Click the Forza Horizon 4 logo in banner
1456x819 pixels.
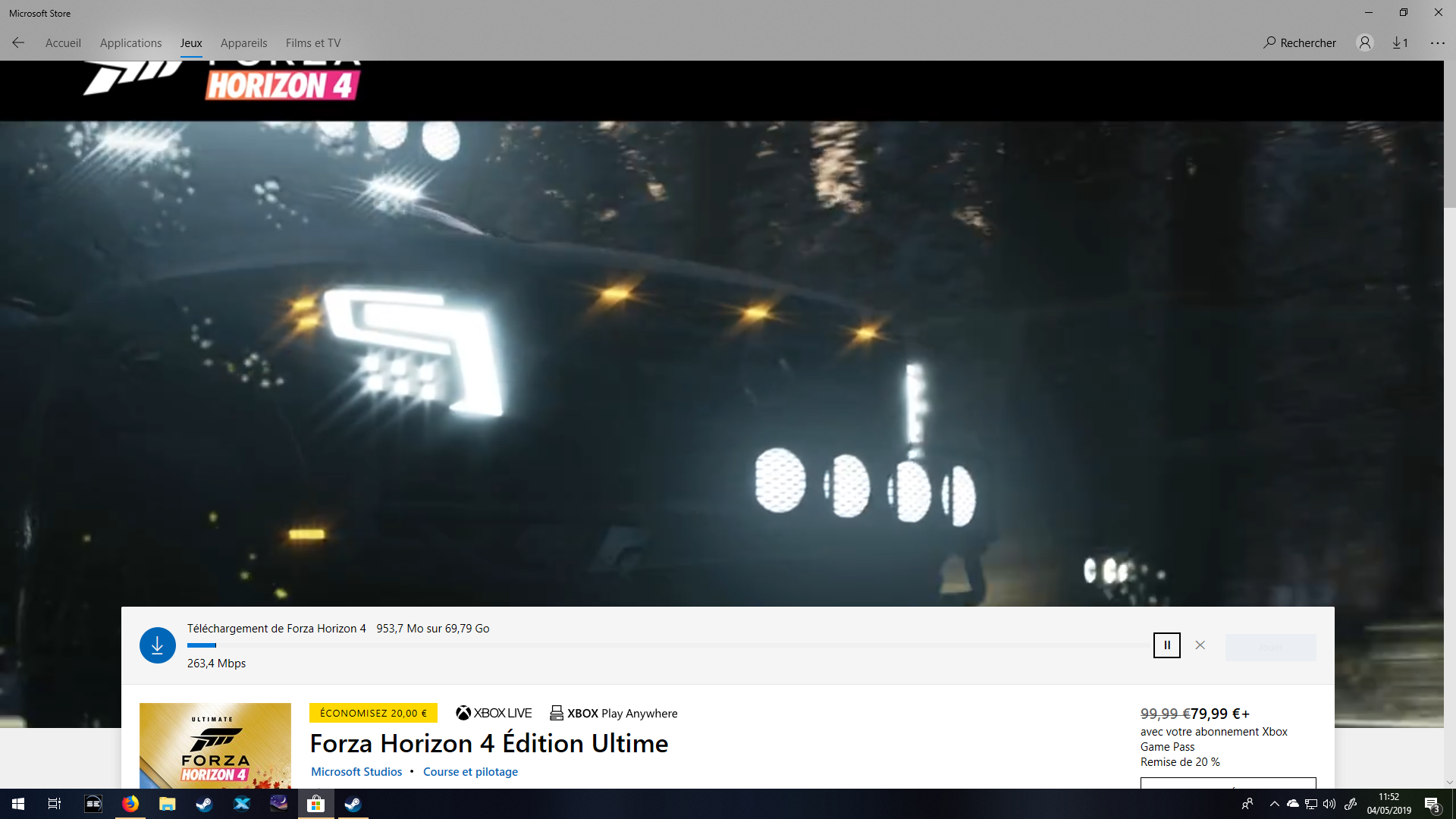(221, 80)
